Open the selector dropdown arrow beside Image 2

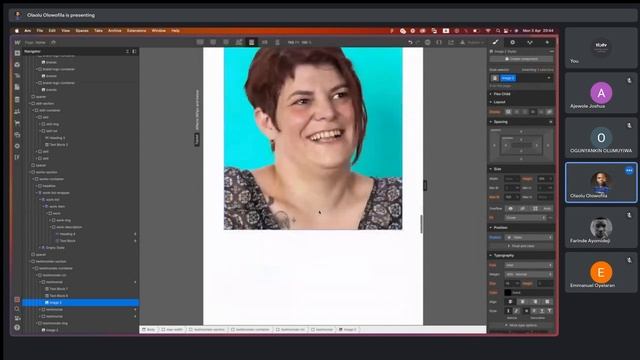[x=549, y=78]
